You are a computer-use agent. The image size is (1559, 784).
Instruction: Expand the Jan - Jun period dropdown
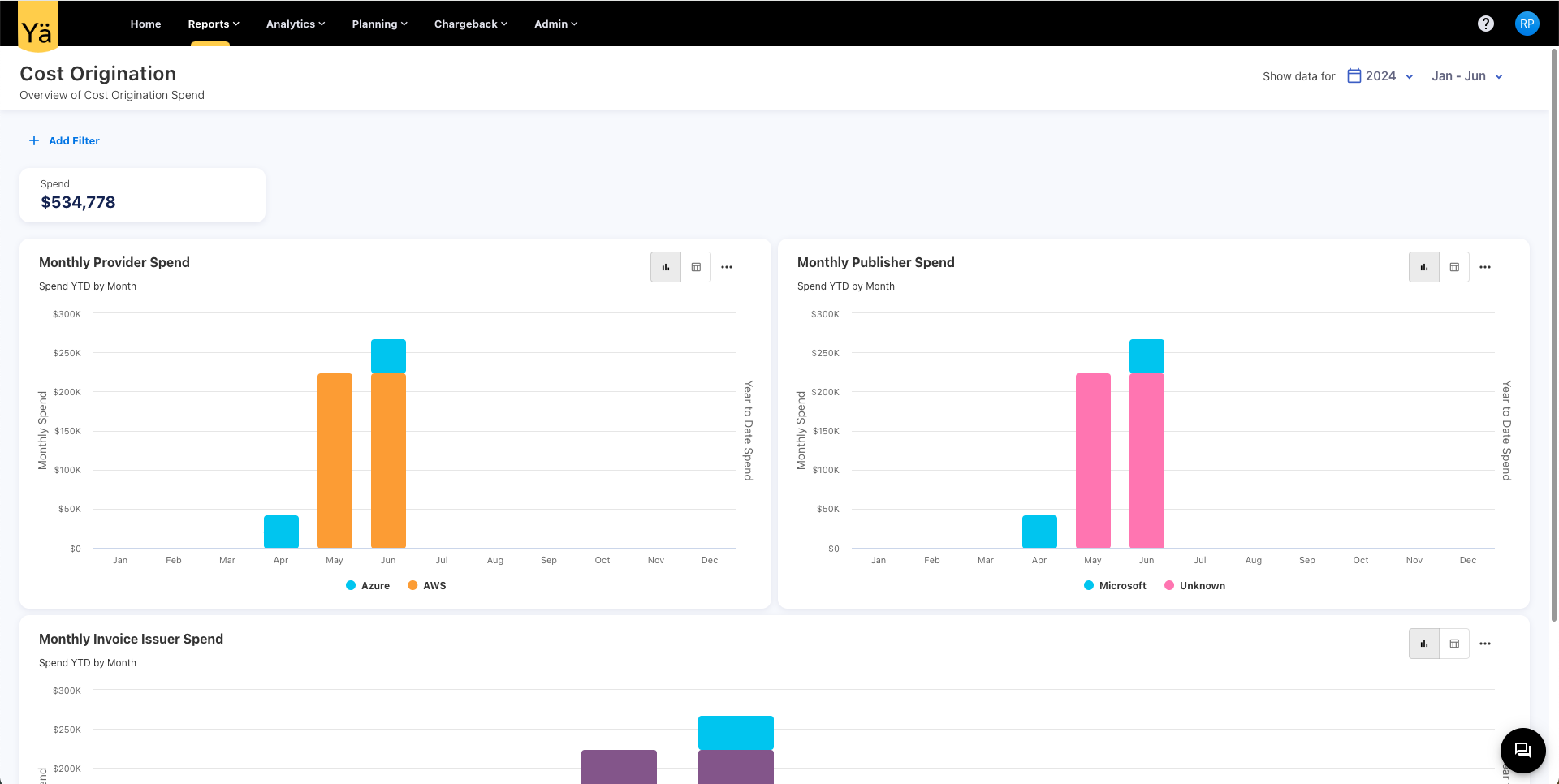(x=1466, y=76)
